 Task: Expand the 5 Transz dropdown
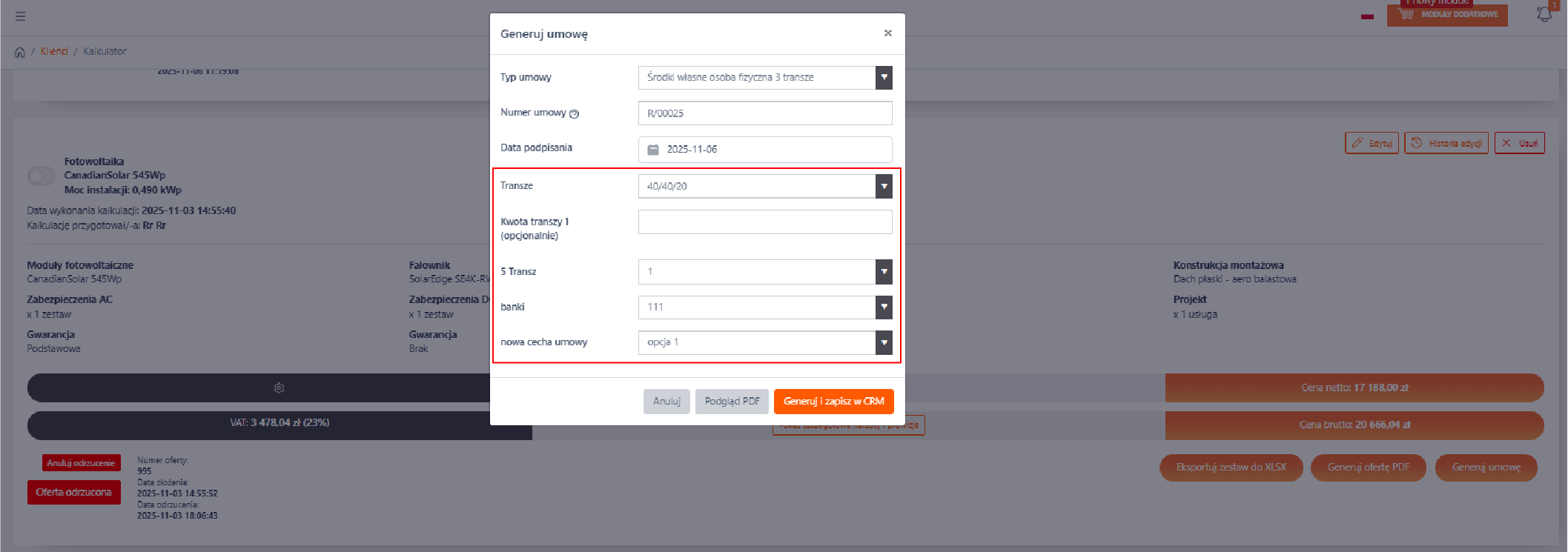[x=883, y=272]
